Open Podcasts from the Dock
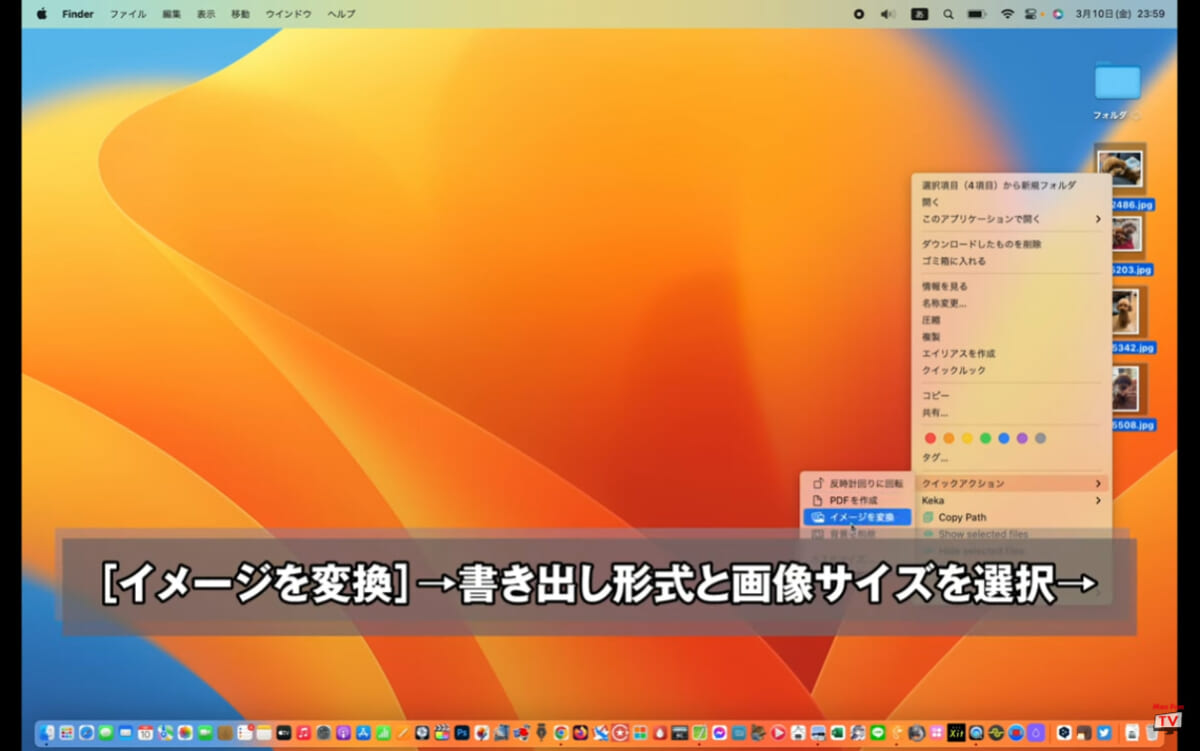The height and width of the screenshot is (751, 1200). [342, 733]
